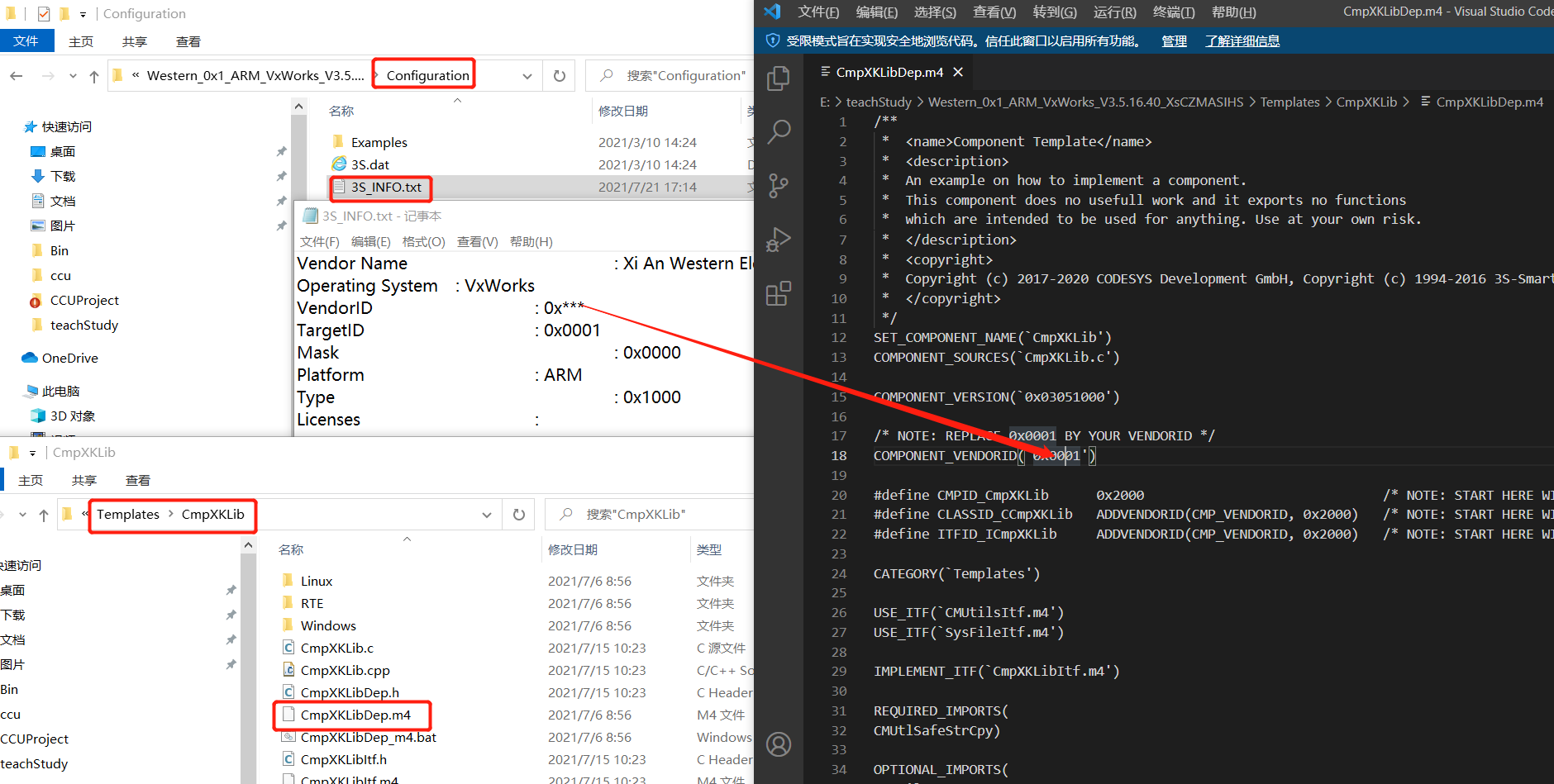1554x784 pixels.
Task: Open 快速访问 in Configuration navigation pane
Action: 66,127
